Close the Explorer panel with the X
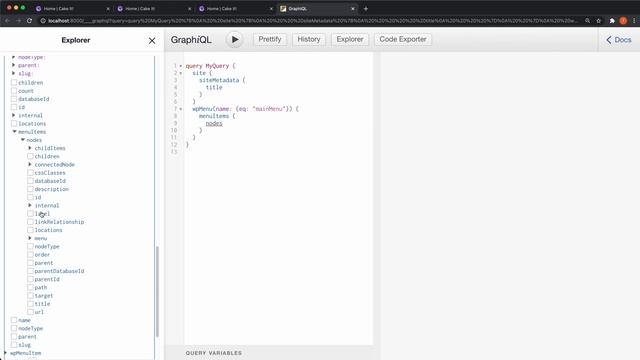640x360 pixels. point(152,41)
